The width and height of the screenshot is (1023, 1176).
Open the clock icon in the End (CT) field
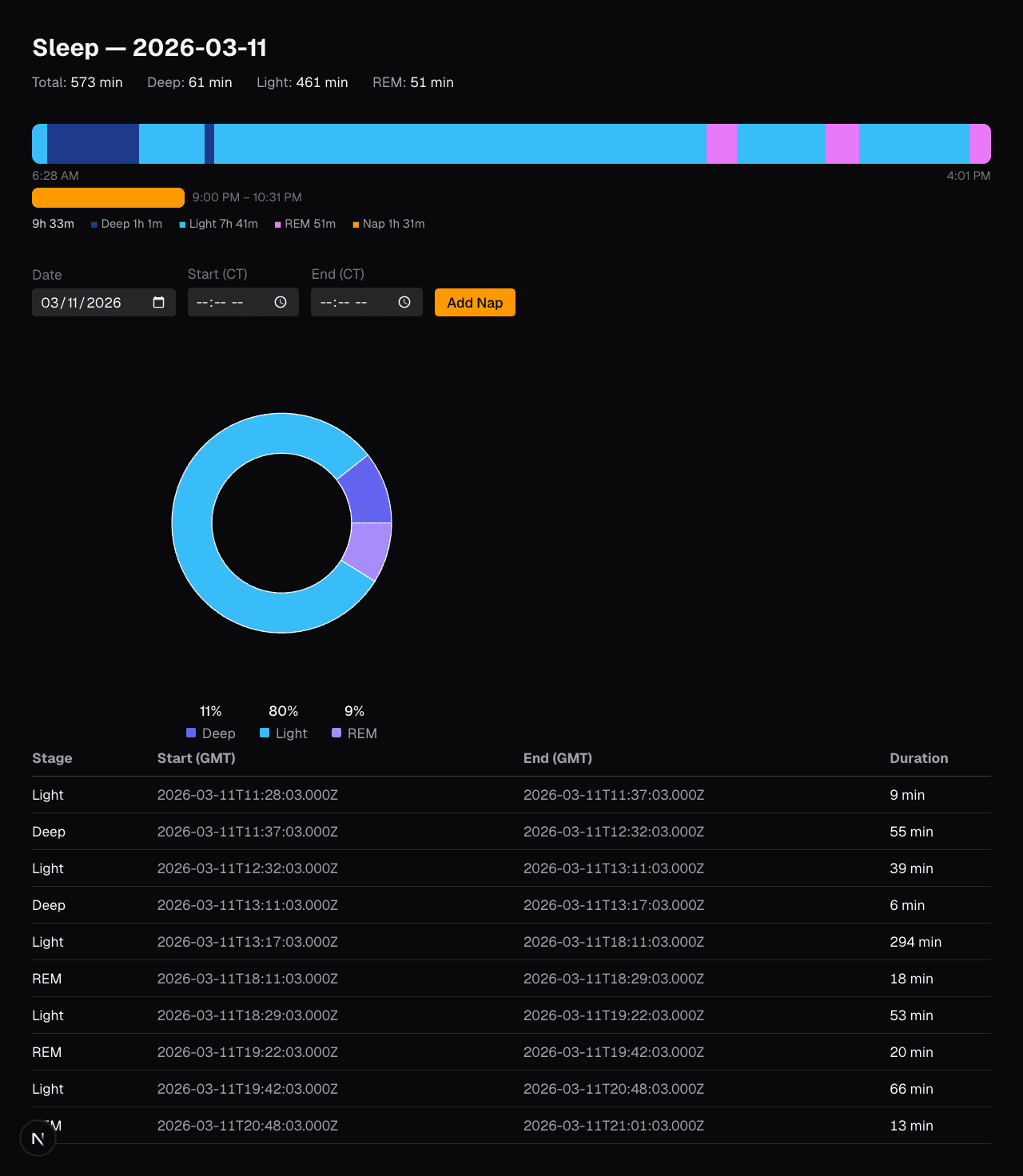point(404,302)
